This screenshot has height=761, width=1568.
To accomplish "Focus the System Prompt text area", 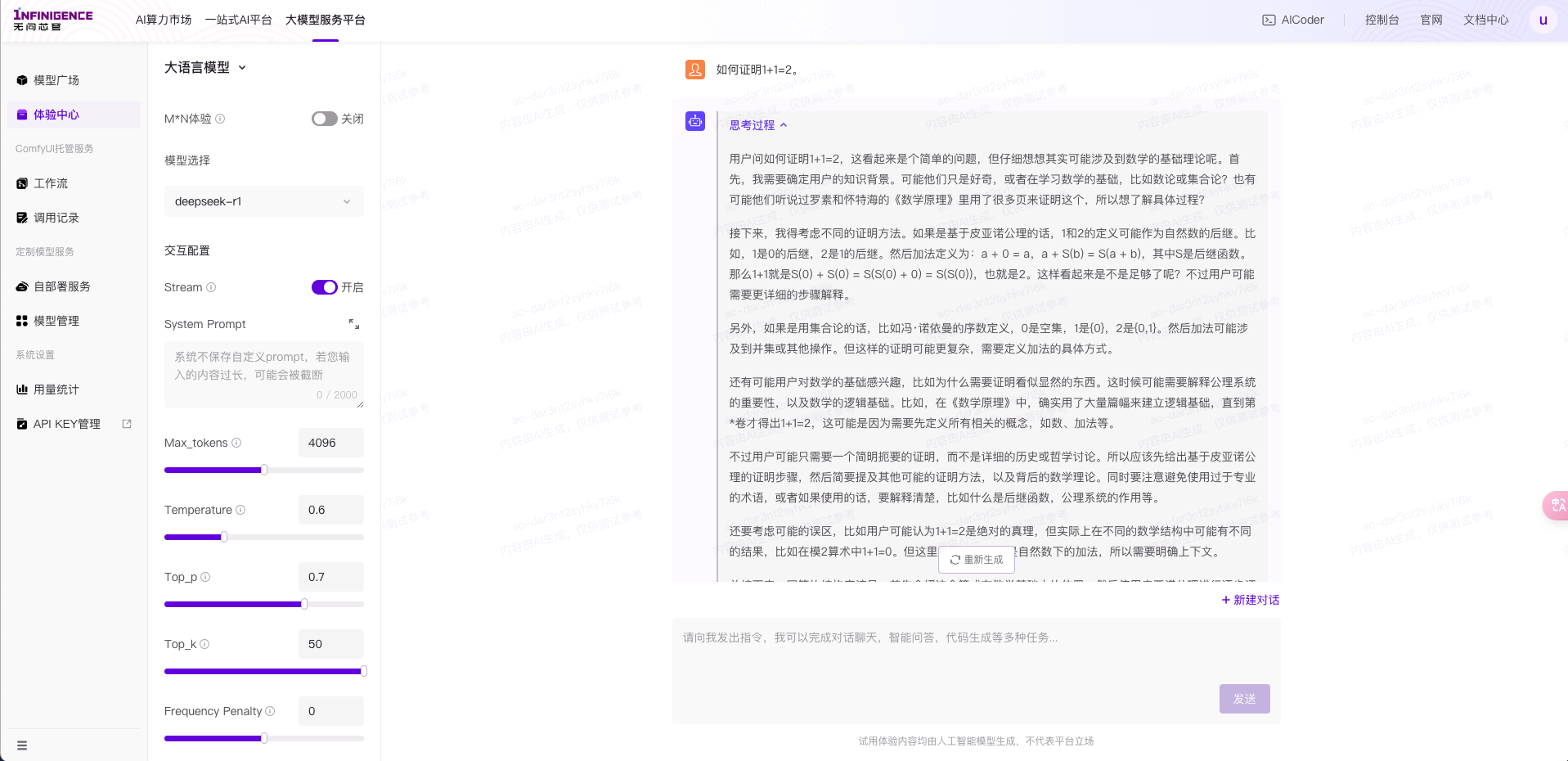I will tap(264, 375).
